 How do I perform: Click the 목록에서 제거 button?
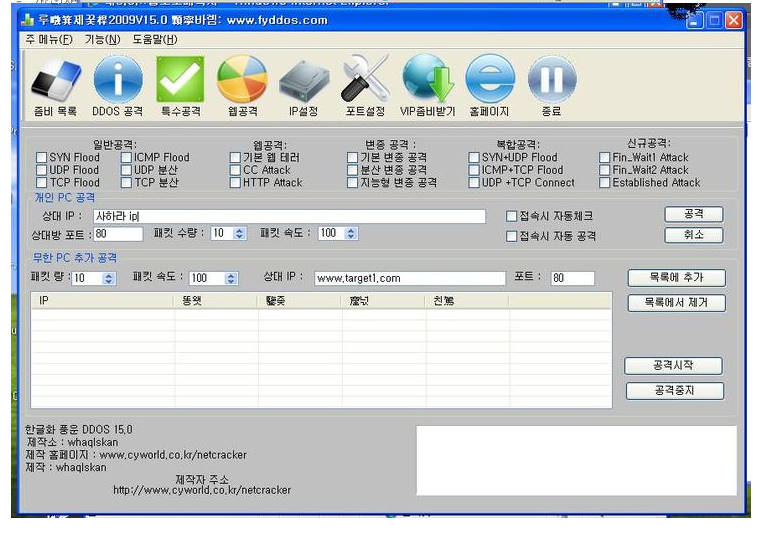[676, 303]
